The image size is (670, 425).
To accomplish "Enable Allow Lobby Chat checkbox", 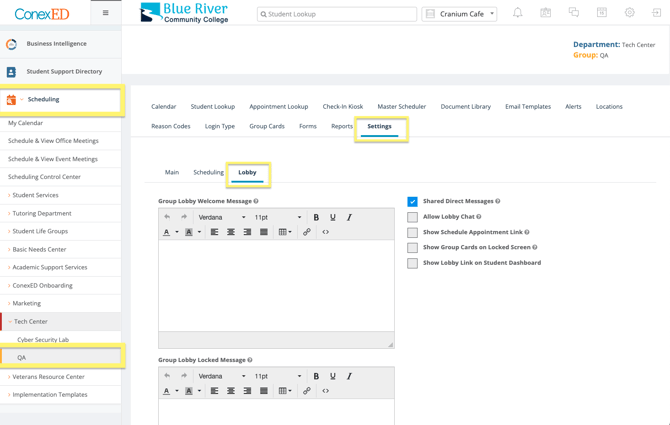I will 412,217.
